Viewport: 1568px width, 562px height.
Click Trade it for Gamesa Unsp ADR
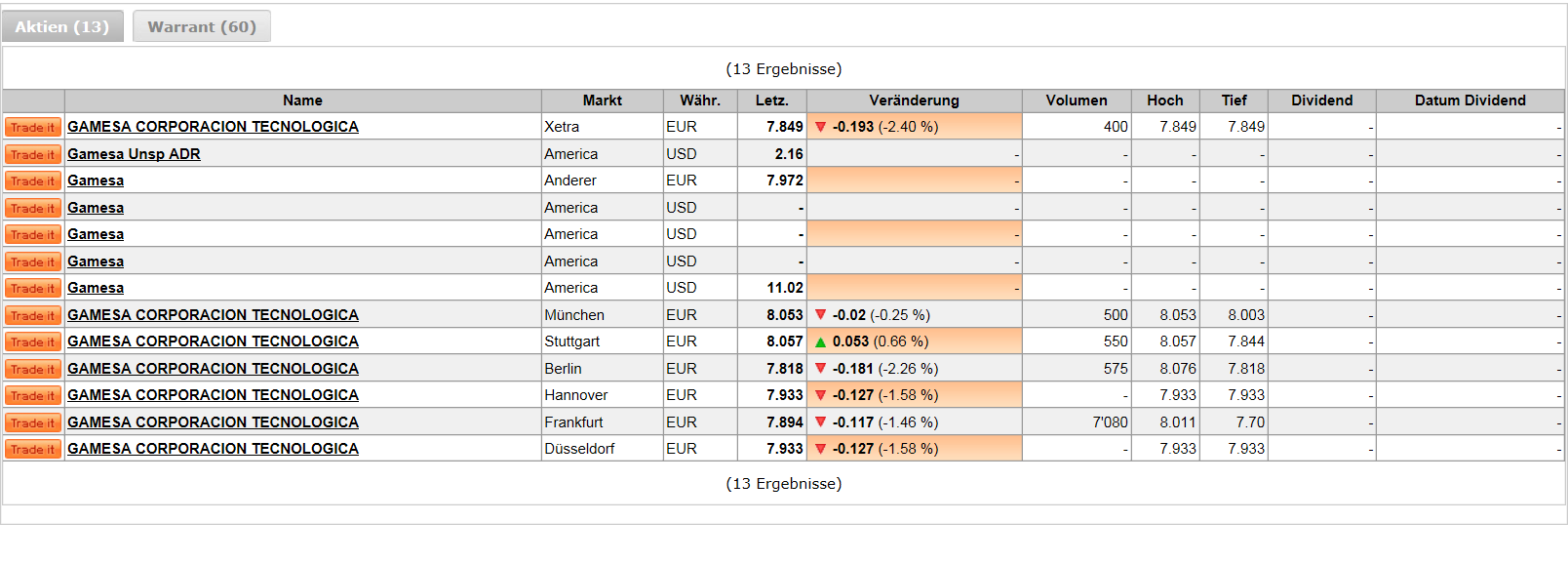pos(33,154)
